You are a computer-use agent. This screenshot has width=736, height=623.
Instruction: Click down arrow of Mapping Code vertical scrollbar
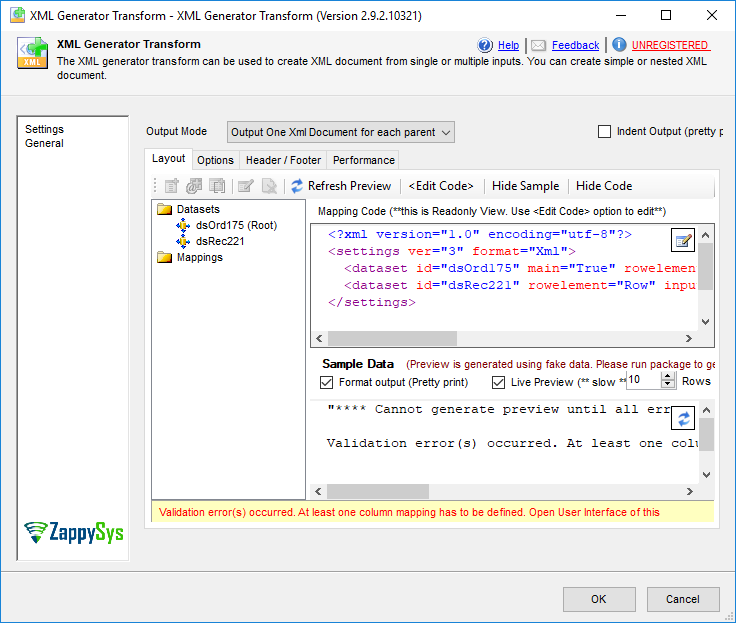705,322
